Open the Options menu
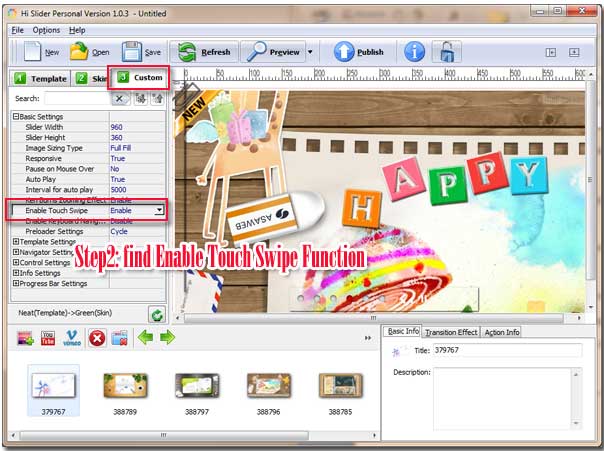The width and height of the screenshot is (604, 451). tap(46, 30)
